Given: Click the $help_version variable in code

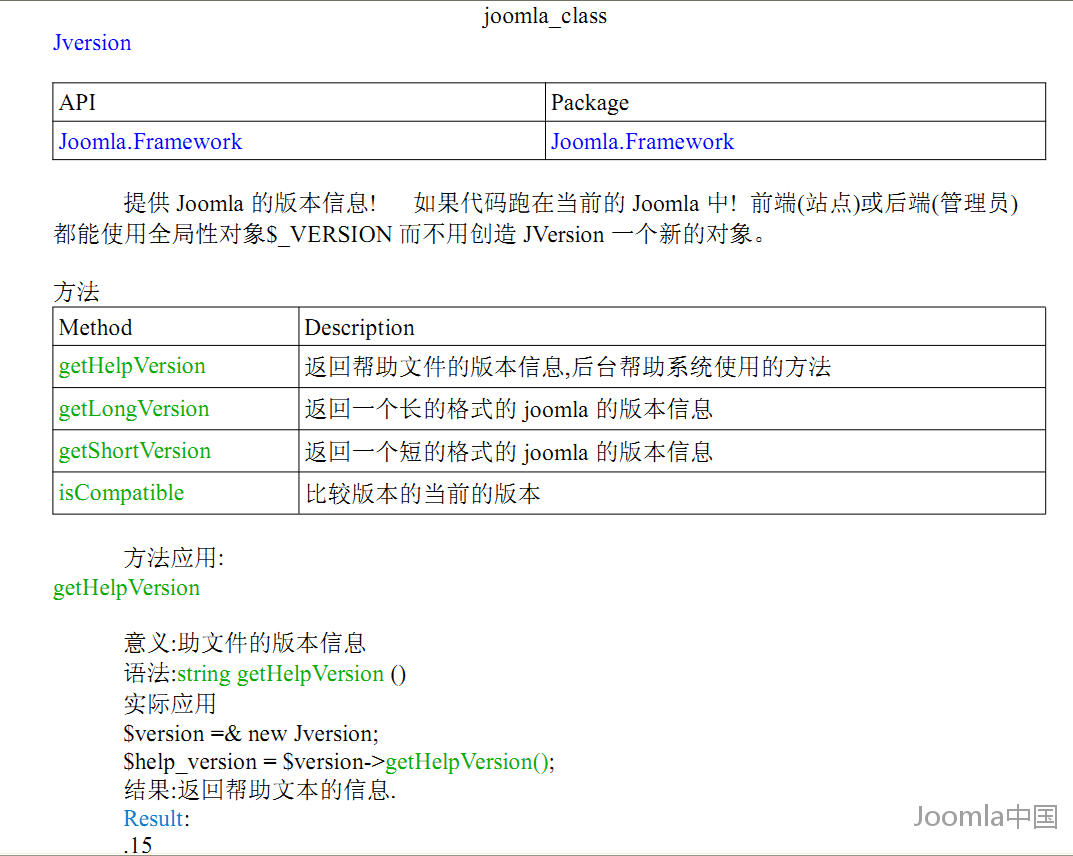Looking at the screenshot, I should click(190, 762).
